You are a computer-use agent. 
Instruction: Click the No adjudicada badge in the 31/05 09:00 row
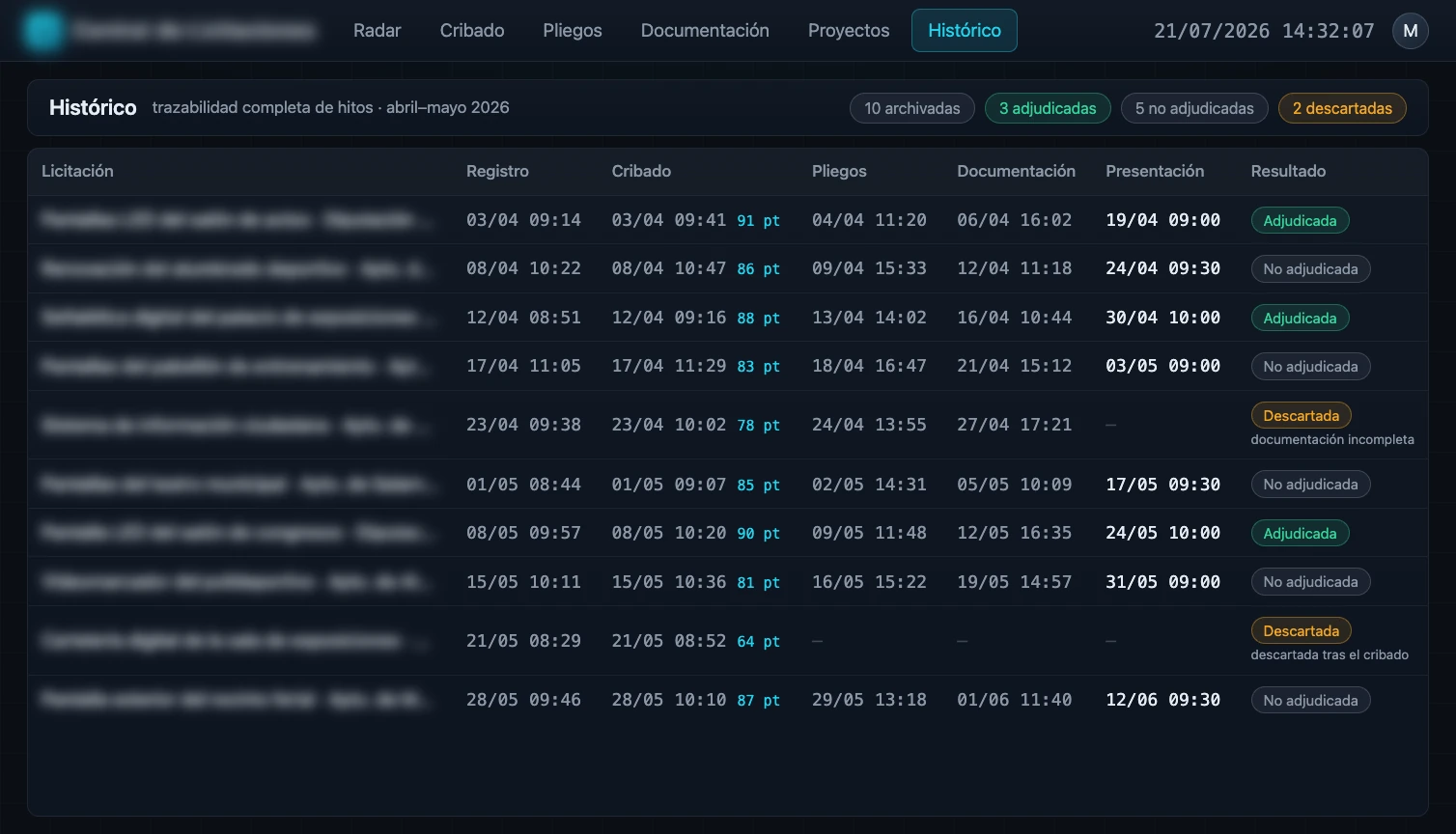tap(1310, 582)
